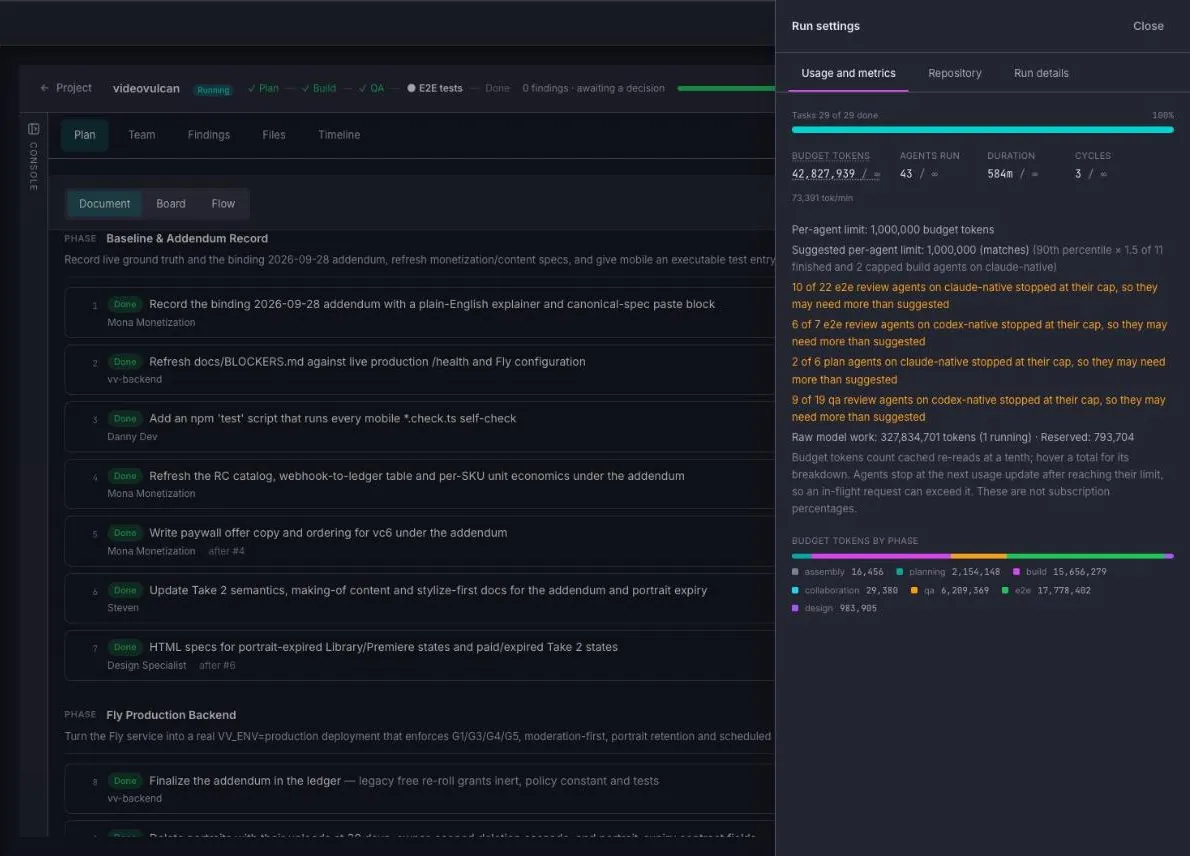Open task Update Take 2 semantics
The image size is (1190, 856).
420,599
